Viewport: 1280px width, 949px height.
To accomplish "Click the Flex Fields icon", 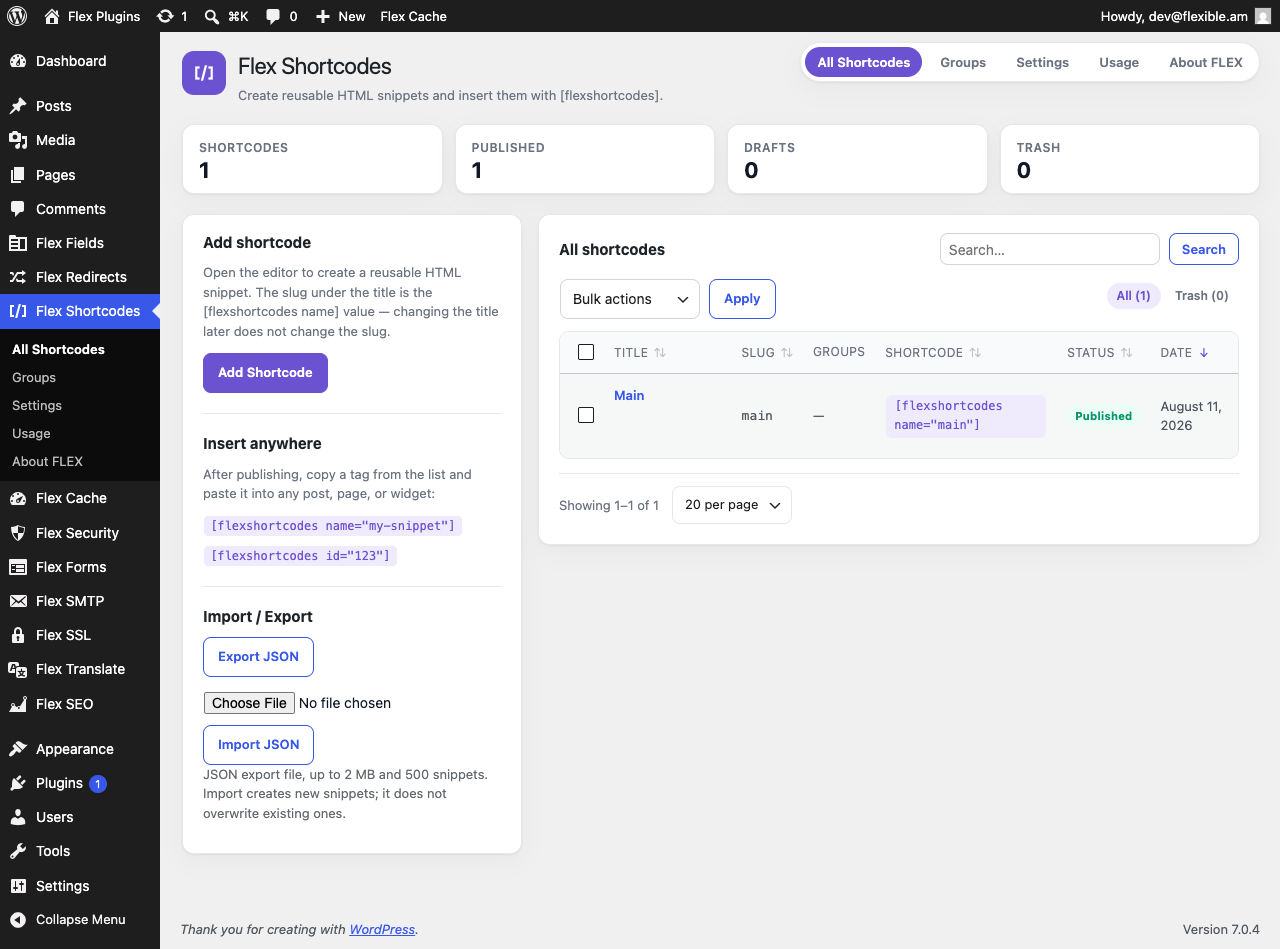I will pyautogui.click(x=18, y=243).
